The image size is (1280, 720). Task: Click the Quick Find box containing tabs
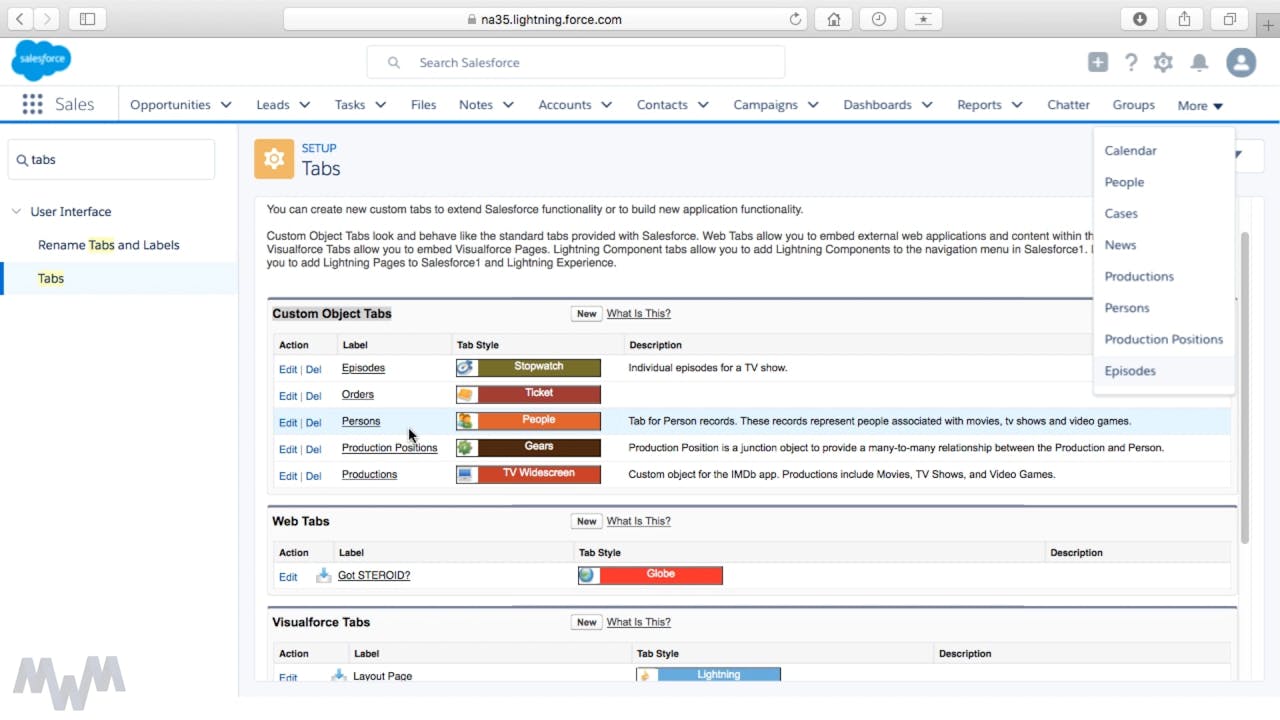tap(111, 159)
